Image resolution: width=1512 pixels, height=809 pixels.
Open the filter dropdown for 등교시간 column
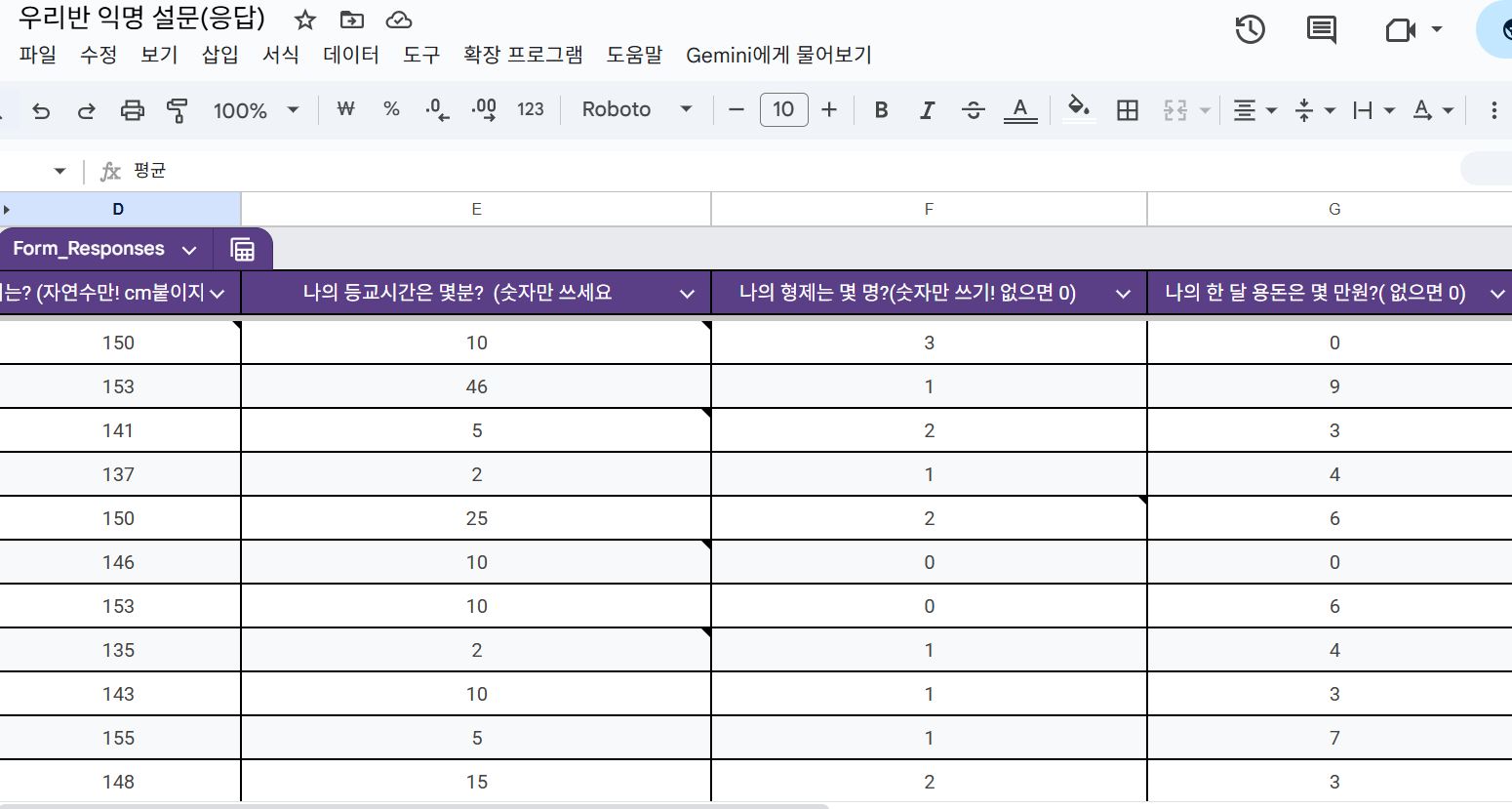click(x=688, y=294)
